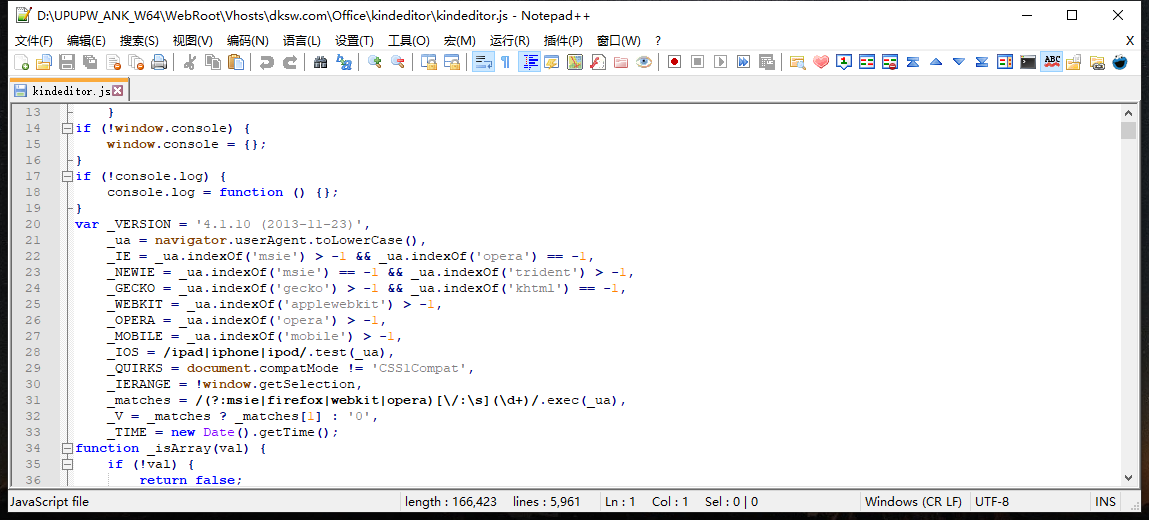
Task: Click the blue Cookie Monster plugin icon
Action: pyautogui.click(x=1120, y=62)
